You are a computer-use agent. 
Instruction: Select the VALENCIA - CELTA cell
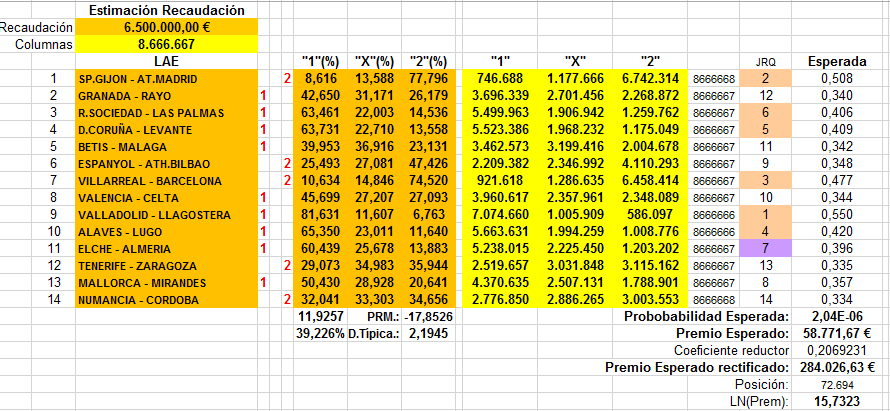[166, 198]
